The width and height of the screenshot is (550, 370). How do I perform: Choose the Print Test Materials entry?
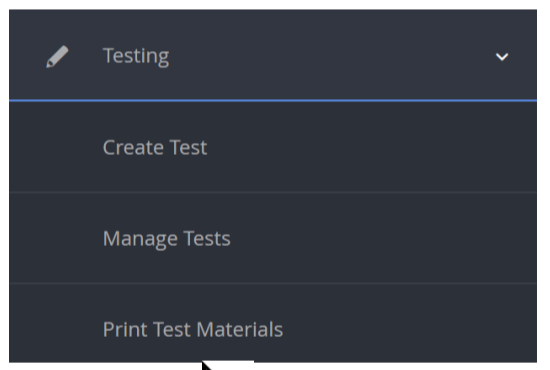click(273, 323)
